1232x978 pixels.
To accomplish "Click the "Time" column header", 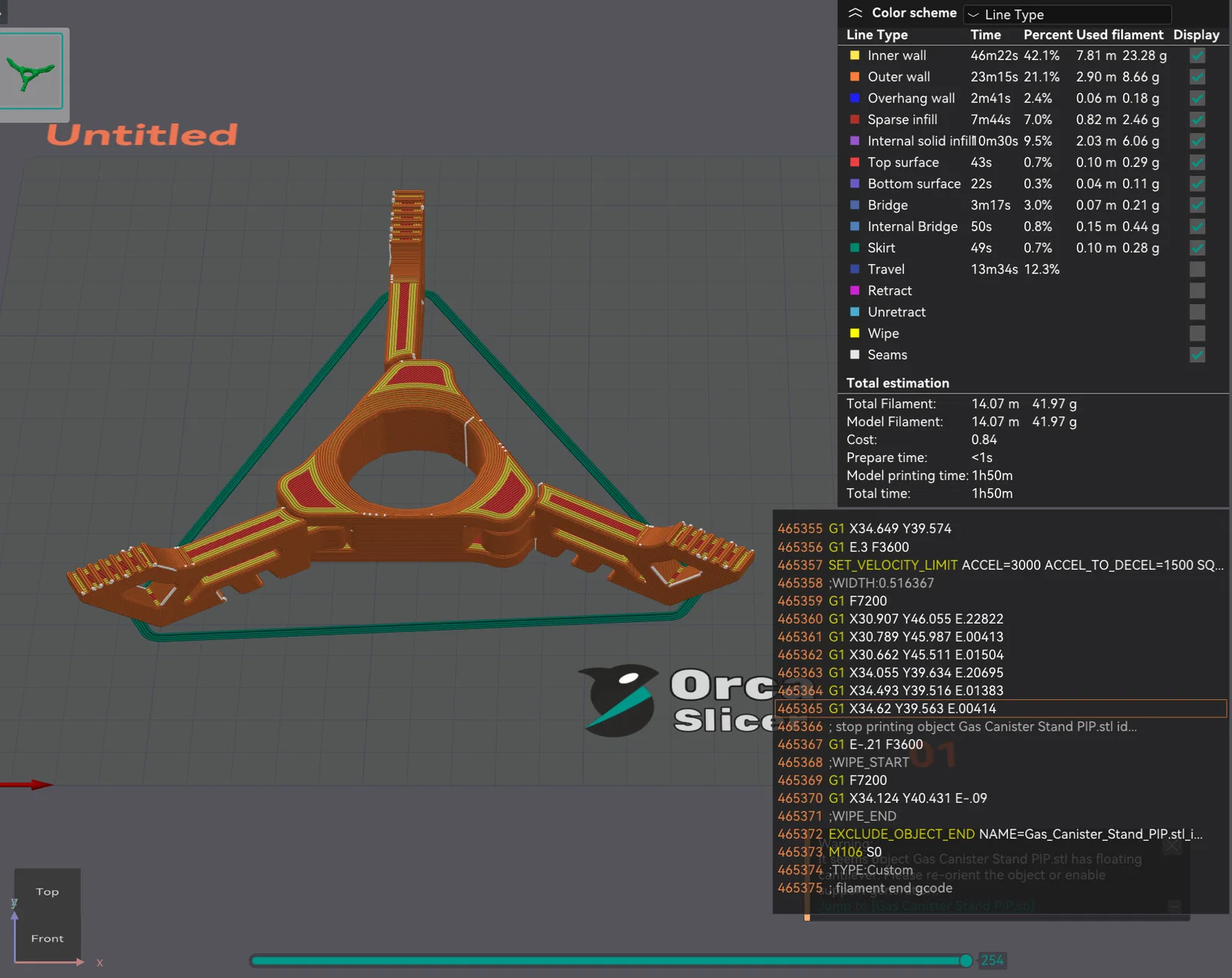I will click(x=986, y=35).
